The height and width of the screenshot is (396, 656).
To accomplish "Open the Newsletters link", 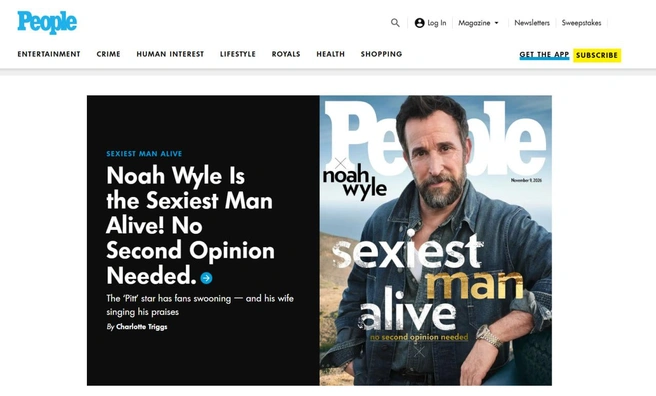I will coord(532,23).
